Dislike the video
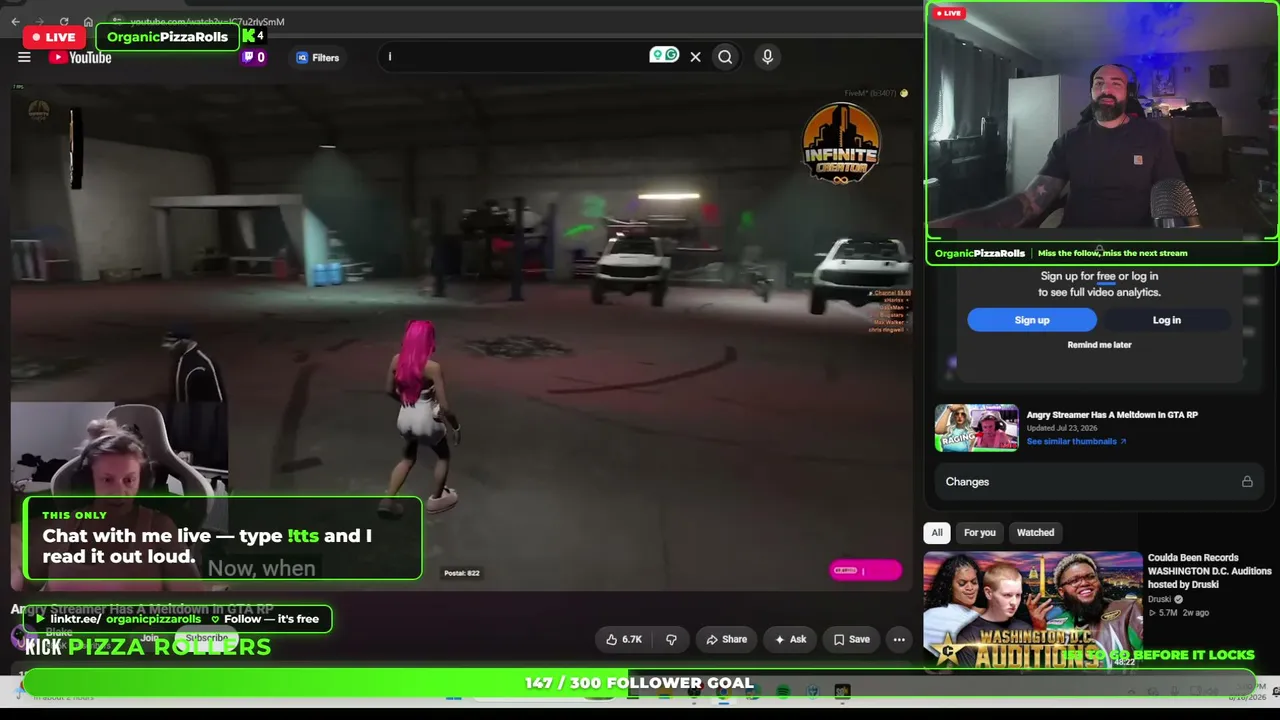 (x=671, y=639)
